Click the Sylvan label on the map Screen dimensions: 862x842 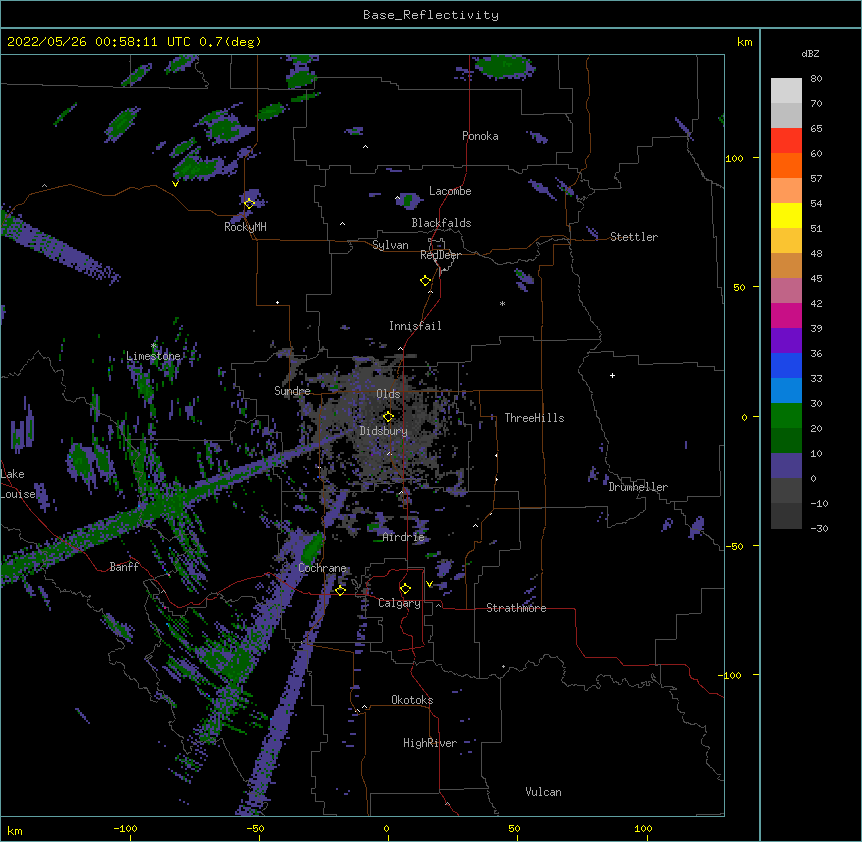click(x=390, y=245)
